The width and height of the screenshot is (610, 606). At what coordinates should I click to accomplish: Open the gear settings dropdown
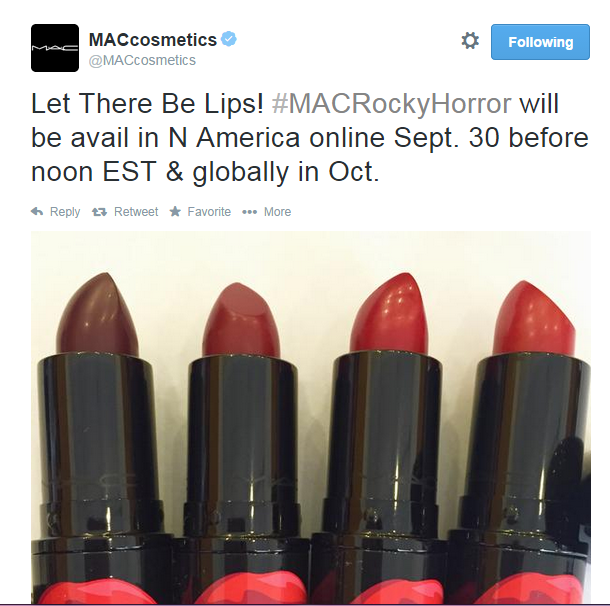(x=470, y=41)
